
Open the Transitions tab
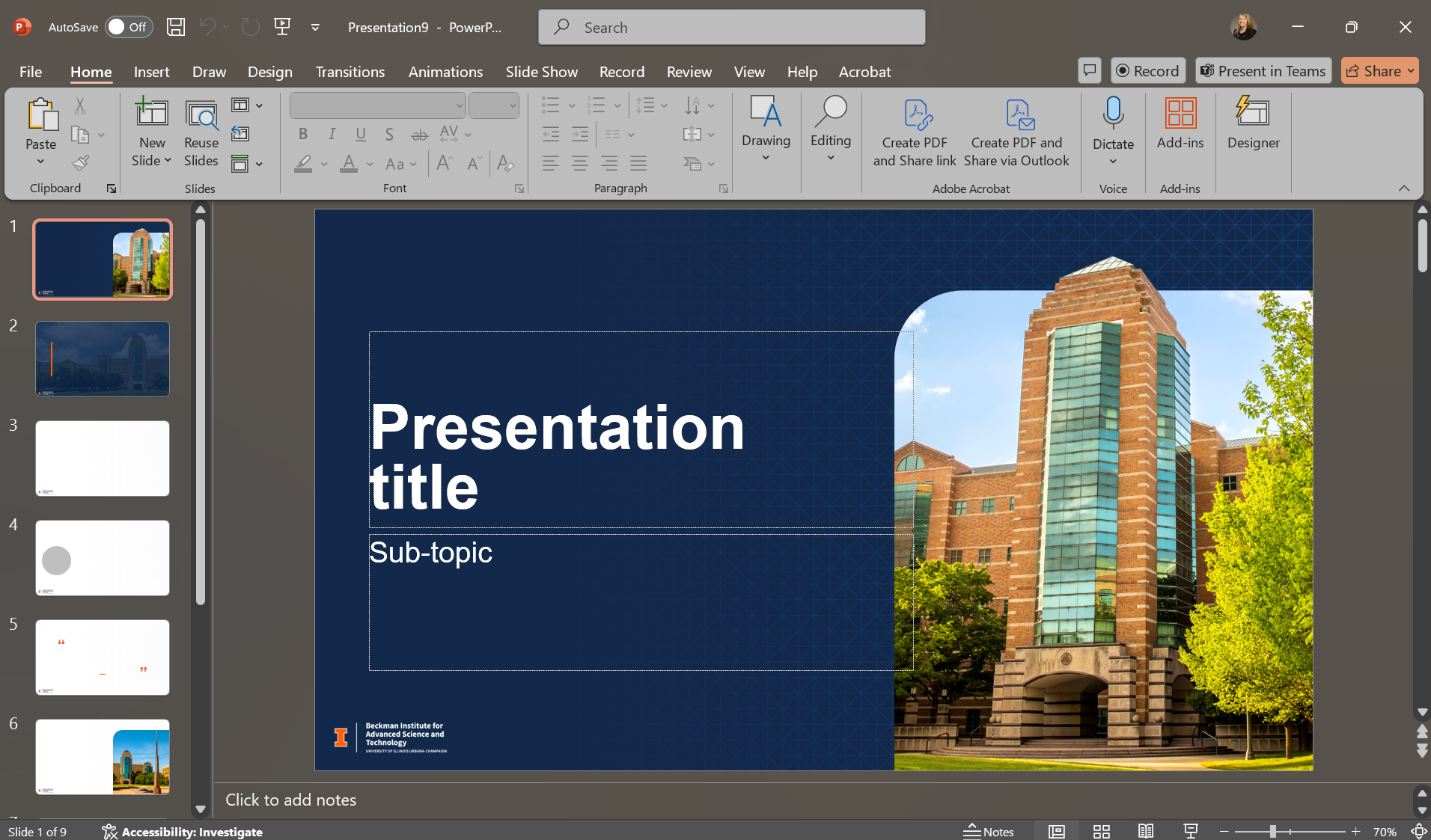pyautogui.click(x=350, y=72)
